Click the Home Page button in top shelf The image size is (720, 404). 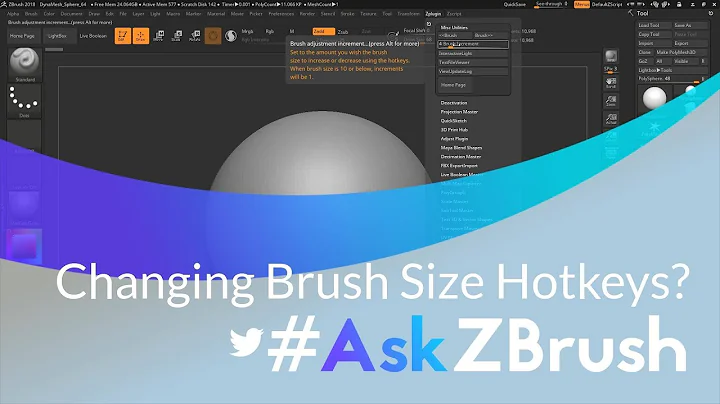tap(22, 36)
